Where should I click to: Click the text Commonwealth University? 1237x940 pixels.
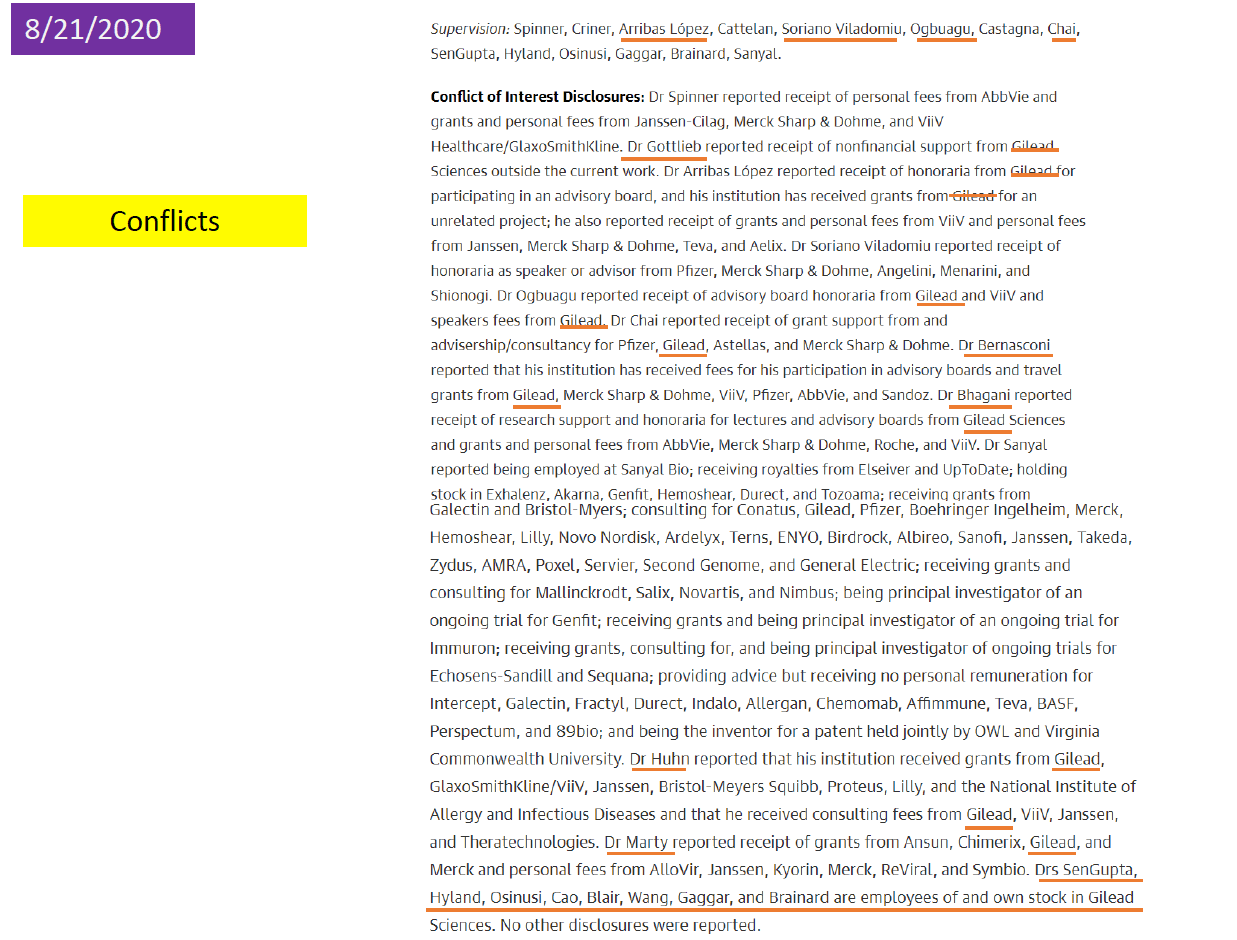(524, 759)
